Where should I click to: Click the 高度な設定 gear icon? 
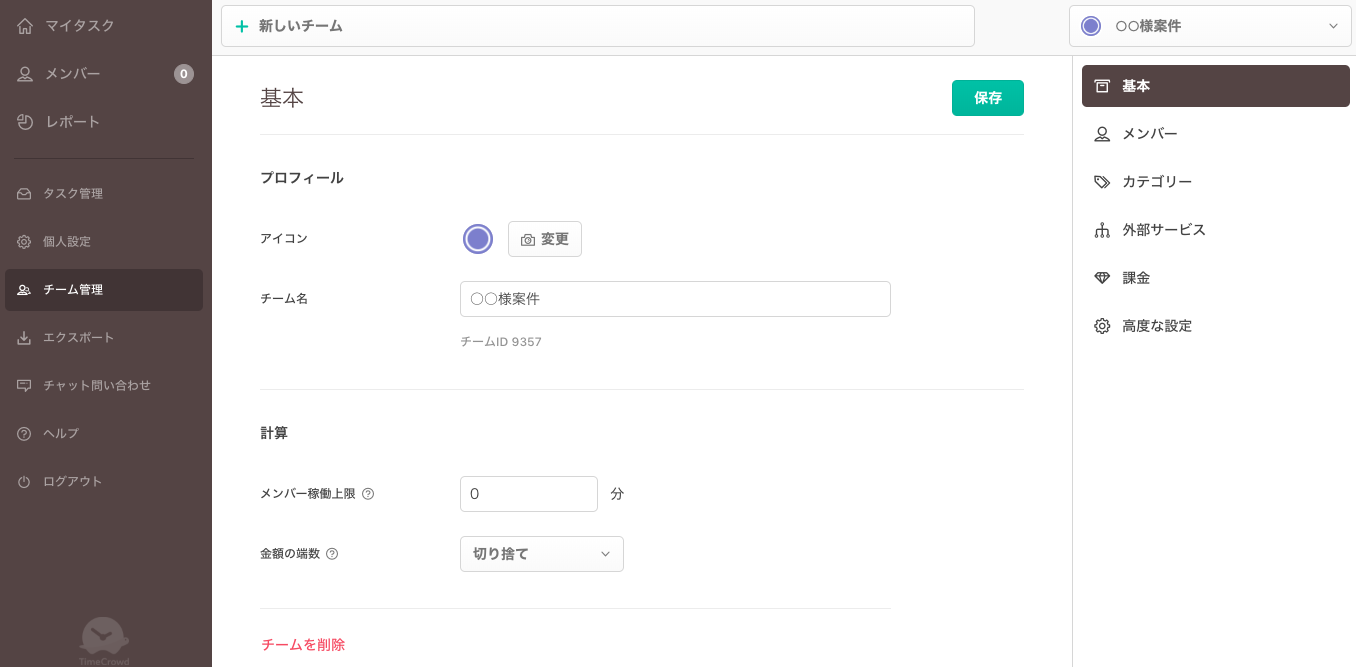1102,326
